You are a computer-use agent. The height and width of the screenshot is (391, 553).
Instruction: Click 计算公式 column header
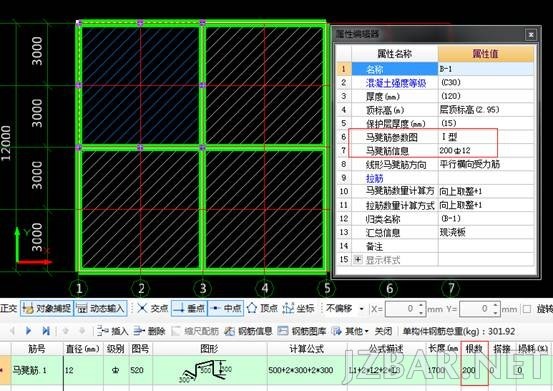tap(306, 349)
